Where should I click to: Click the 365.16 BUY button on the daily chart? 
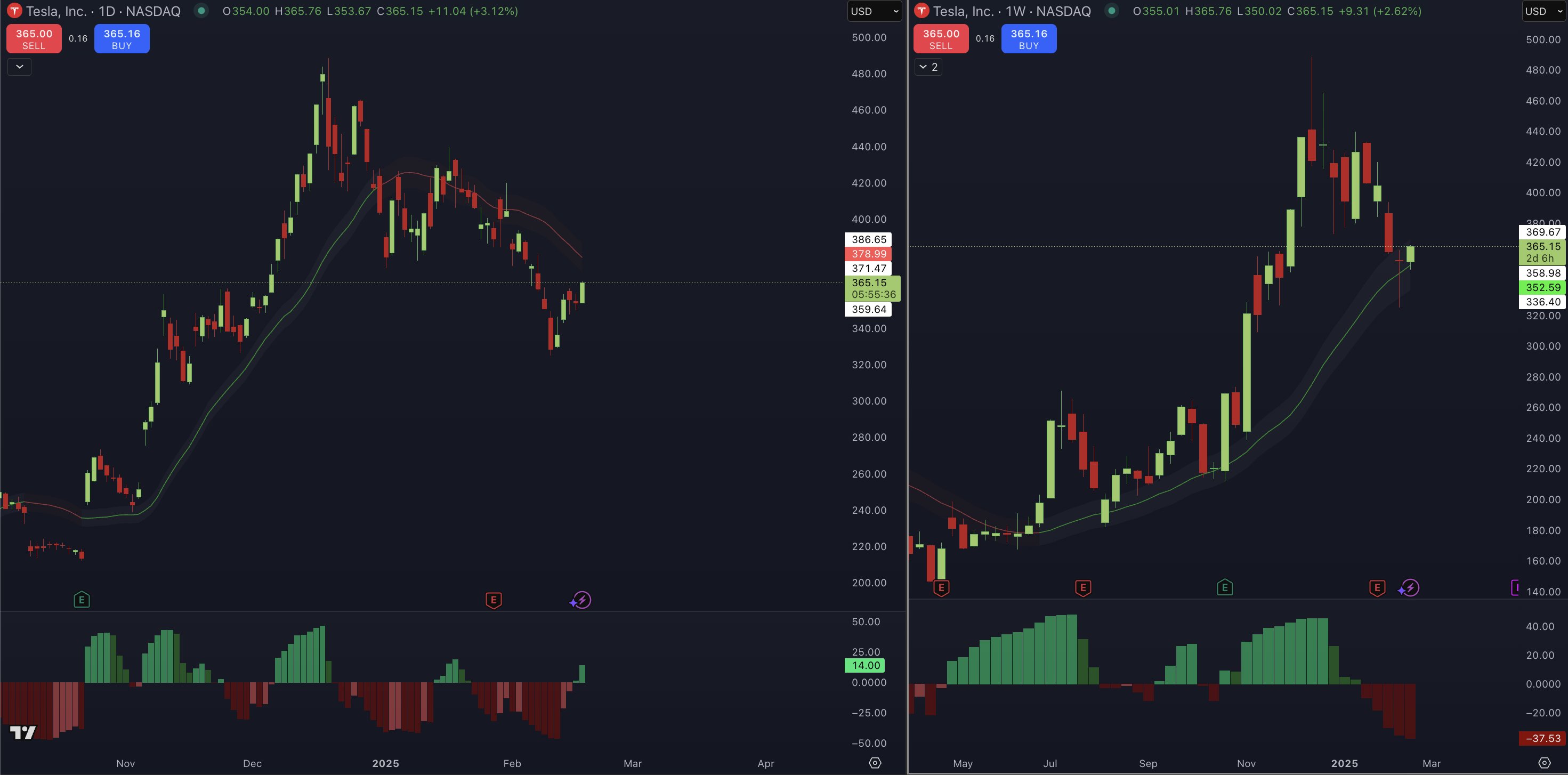(x=122, y=39)
